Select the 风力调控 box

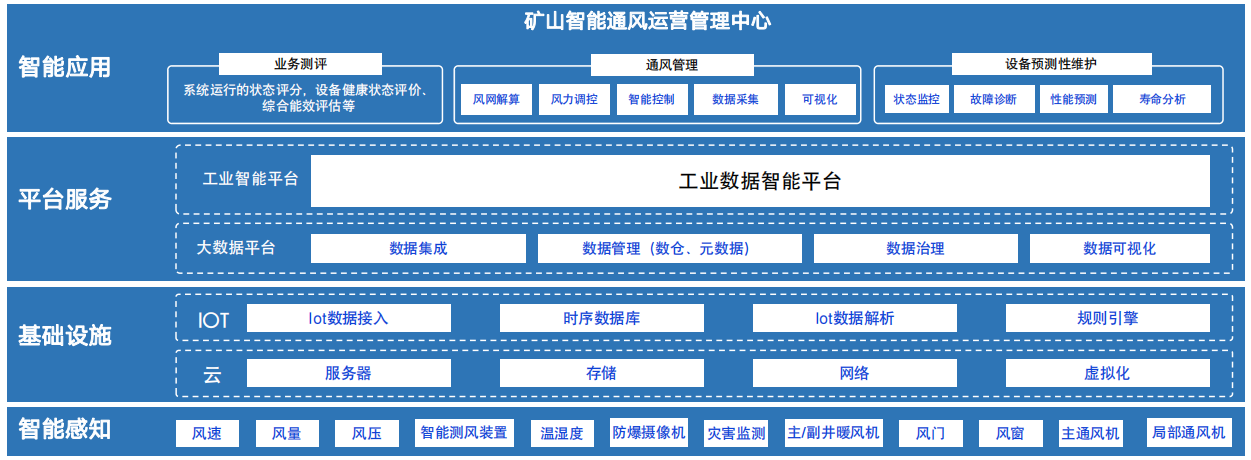[574, 99]
